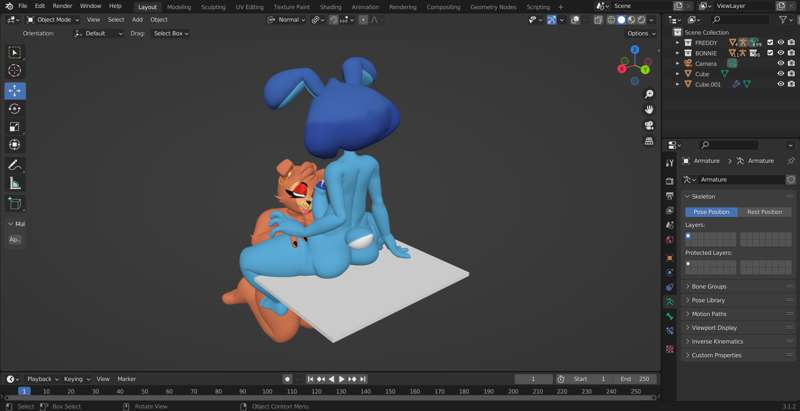
Task: Open the Render menu
Action: pos(62,6)
